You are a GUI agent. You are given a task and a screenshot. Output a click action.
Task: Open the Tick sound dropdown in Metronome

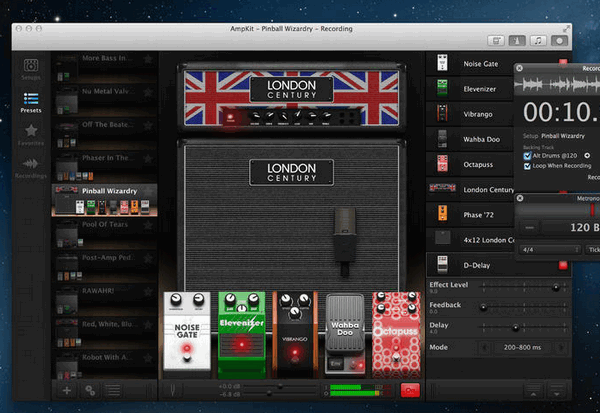click(x=593, y=250)
